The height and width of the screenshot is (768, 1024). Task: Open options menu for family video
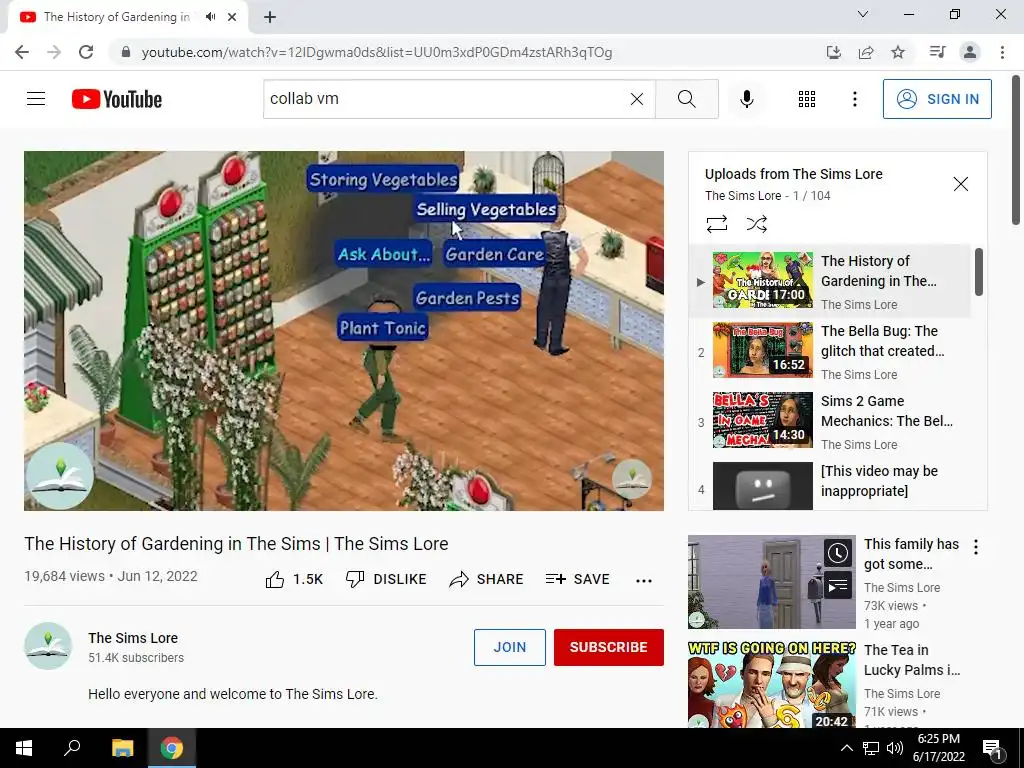[976, 547]
